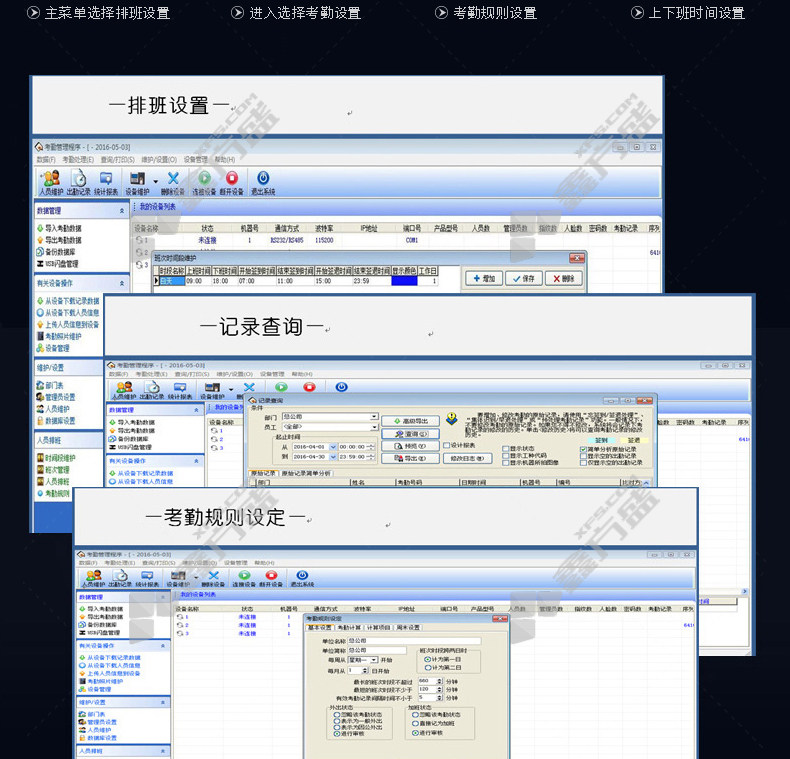Click 人员维护 icon in top window toolbar
Screen dimensions: 790x759
[x=50, y=180]
